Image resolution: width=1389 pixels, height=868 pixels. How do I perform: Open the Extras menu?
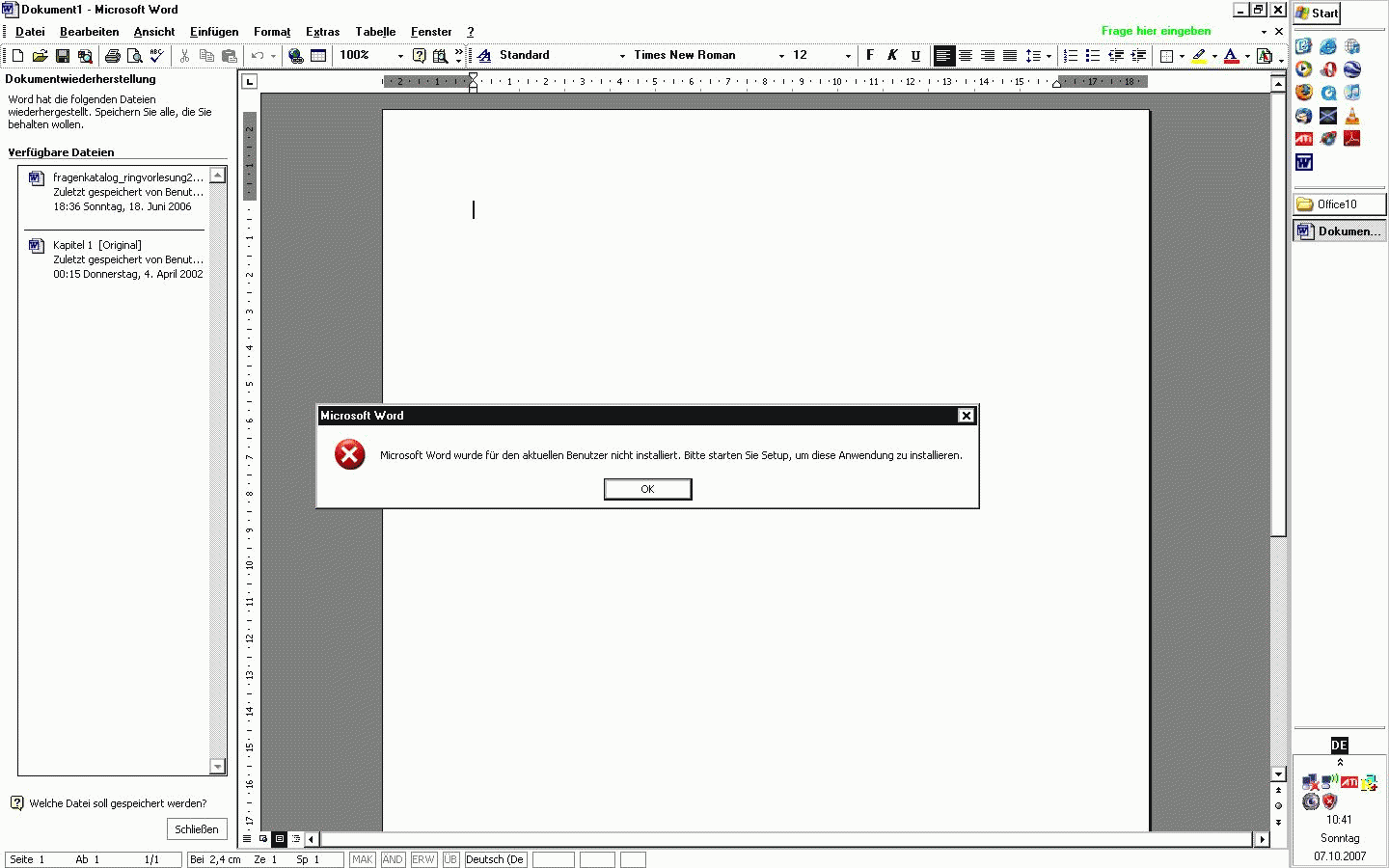[x=323, y=32]
